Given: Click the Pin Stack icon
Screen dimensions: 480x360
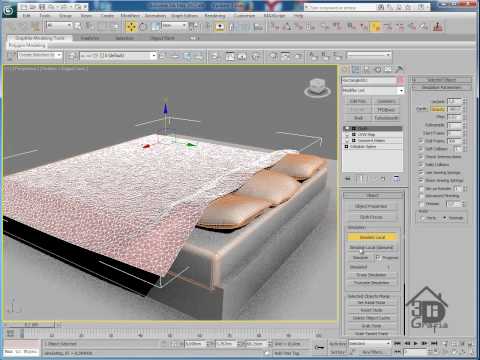Looking at the screenshot, I should (348, 179).
